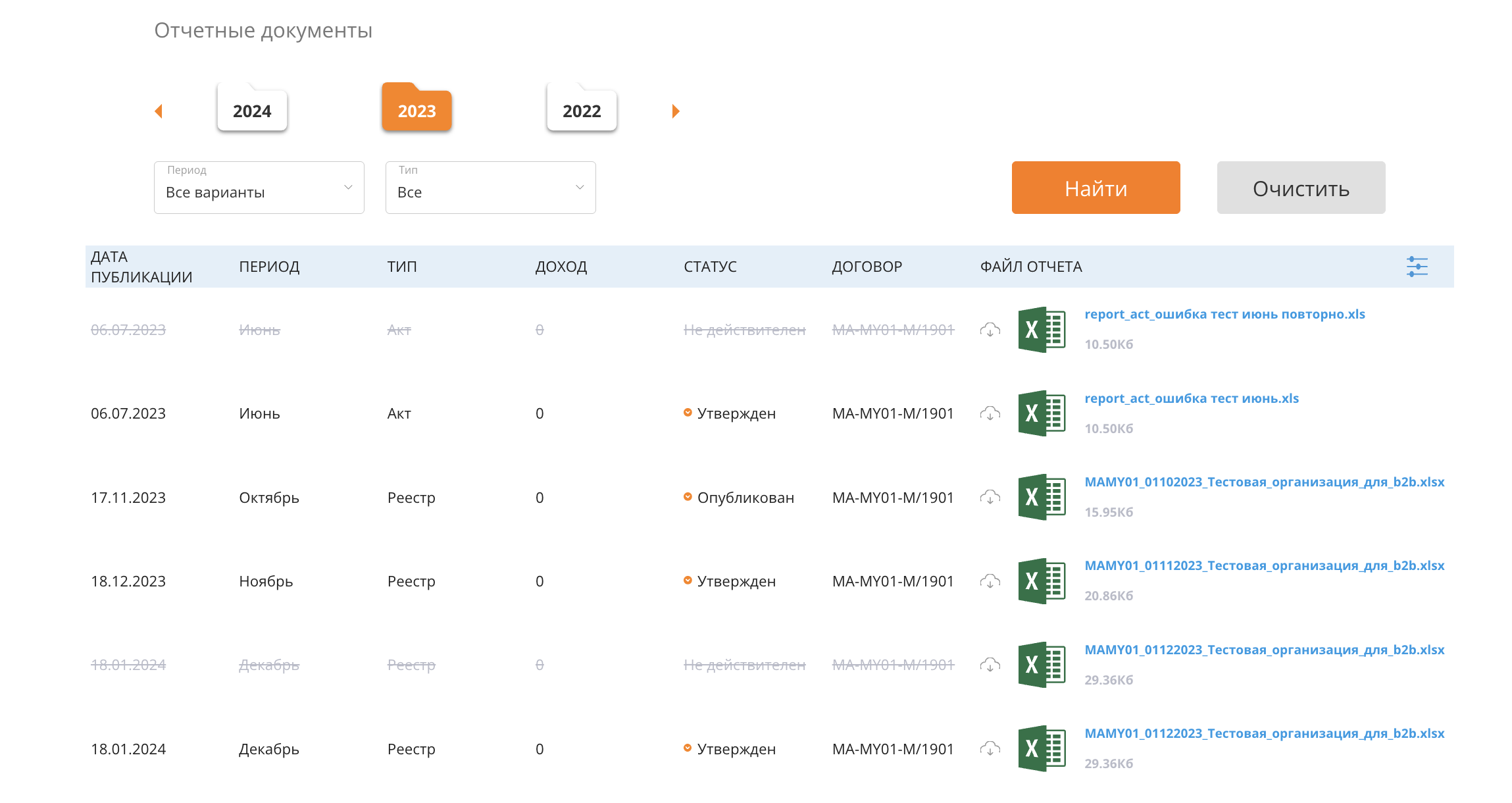Open report_act_ошибка тест июнь.xls link
1512x803 pixels.
[1191, 398]
